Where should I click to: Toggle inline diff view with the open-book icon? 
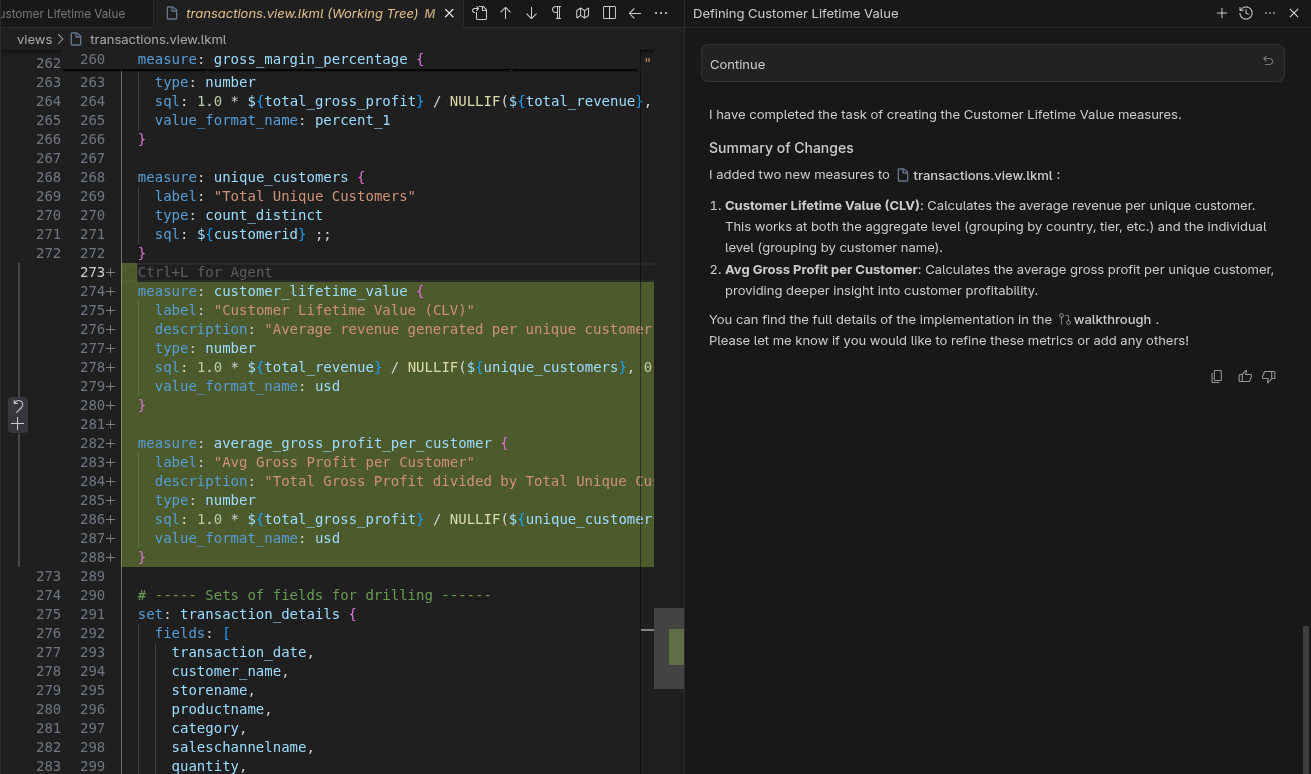pyautogui.click(x=583, y=13)
